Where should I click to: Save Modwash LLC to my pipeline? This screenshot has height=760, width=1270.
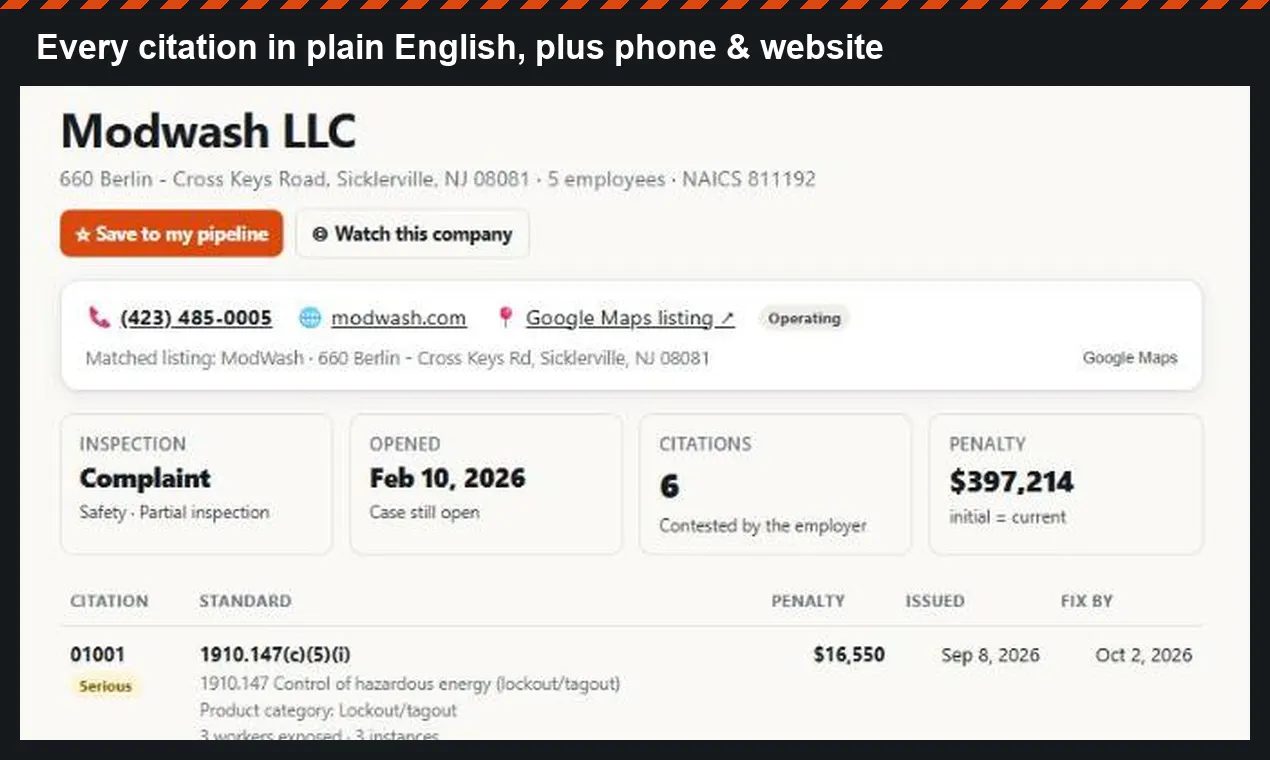172,233
